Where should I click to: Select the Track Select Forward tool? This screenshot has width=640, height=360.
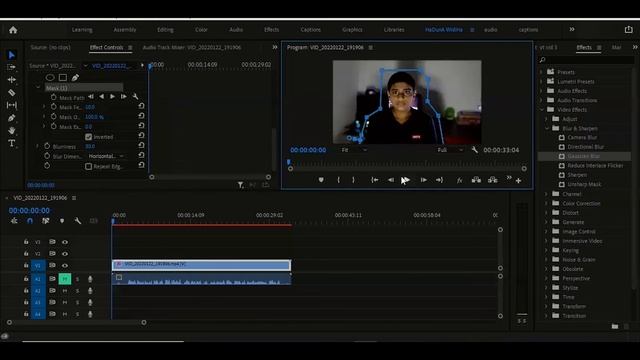(11, 67)
